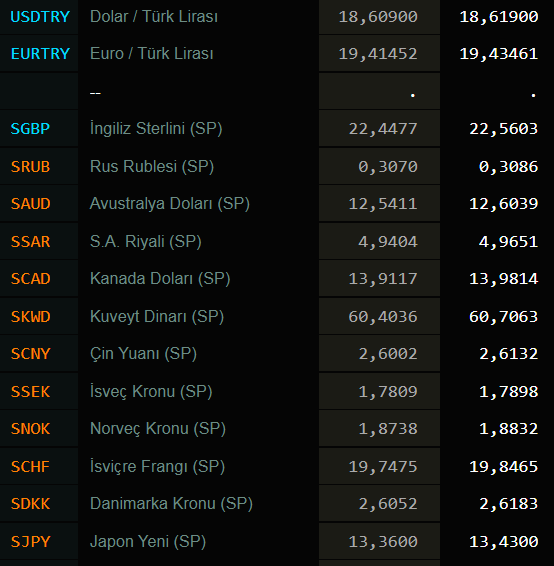Viewport: 554px width, 566px height.
Task: Click the Euro ask price 19,43461
Action: (499, 54)
